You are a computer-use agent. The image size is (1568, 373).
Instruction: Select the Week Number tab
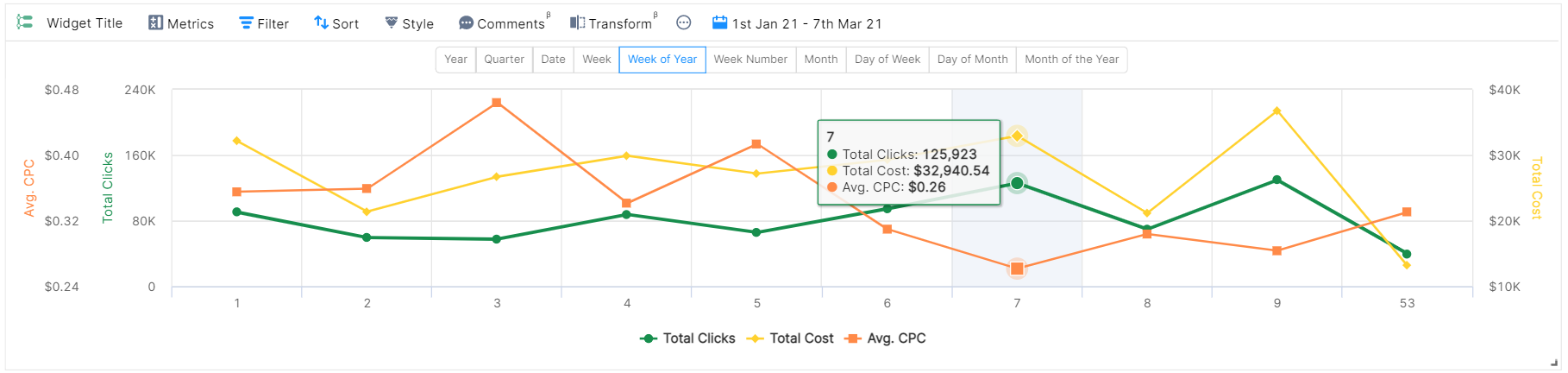750,60
